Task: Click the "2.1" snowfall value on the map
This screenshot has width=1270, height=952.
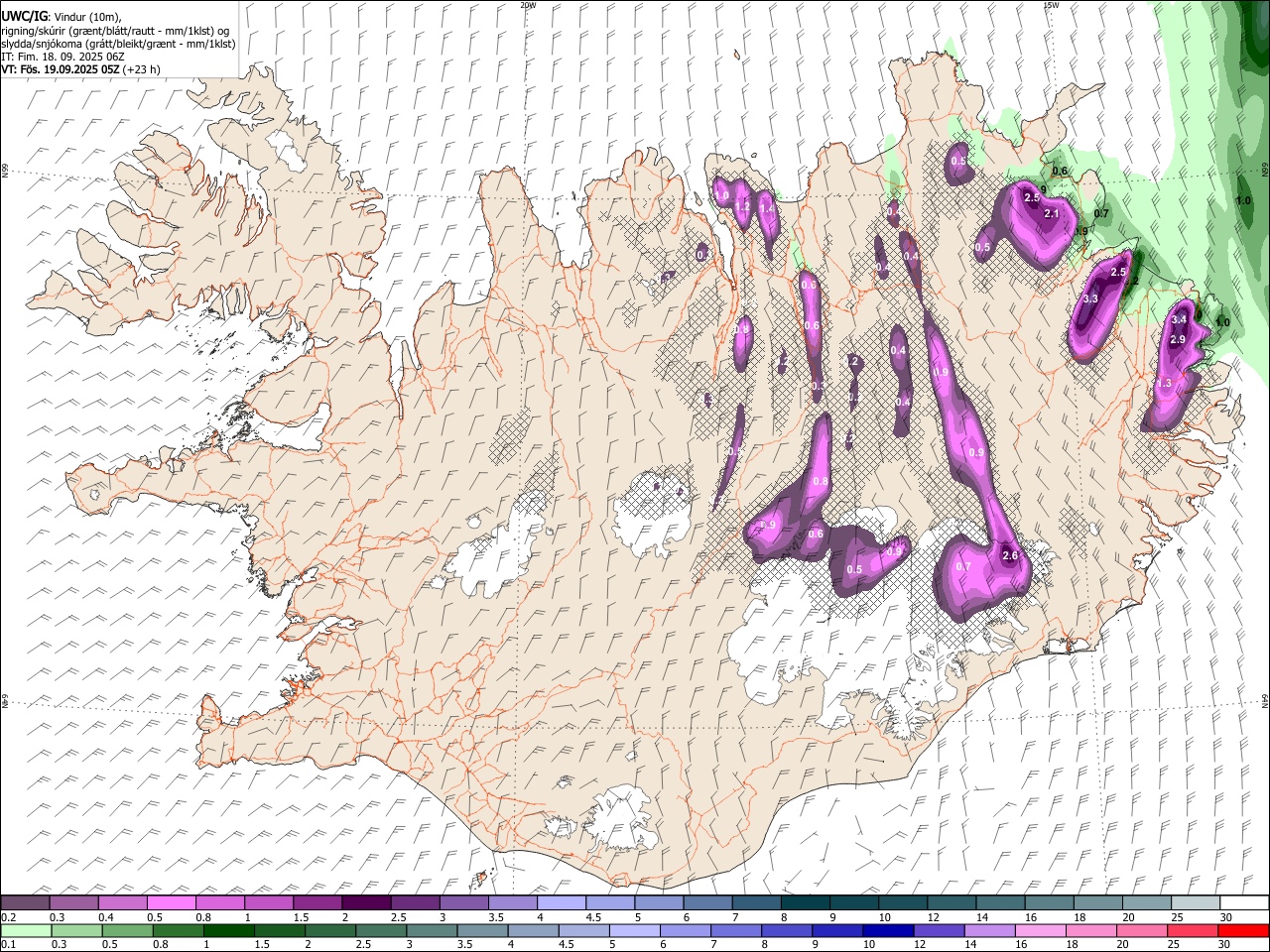Action: [x=1052, y=213]
